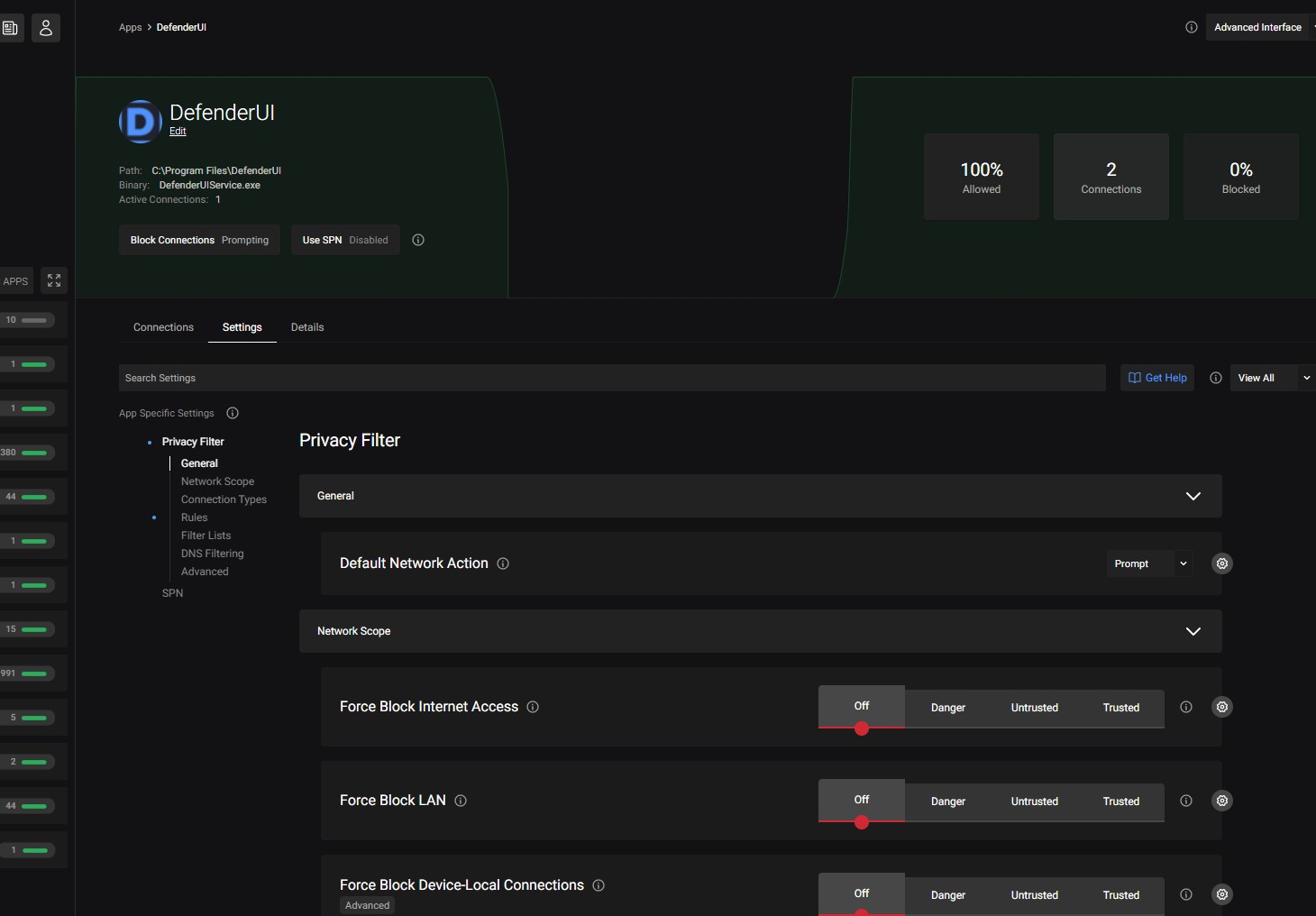The image size is (1316, 916).
Task: Click the Edit link under DefenderUI
Action: [178, 131]
